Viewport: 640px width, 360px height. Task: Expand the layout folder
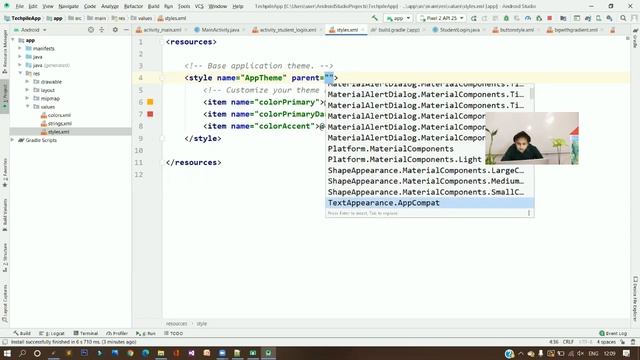[27, 90]
